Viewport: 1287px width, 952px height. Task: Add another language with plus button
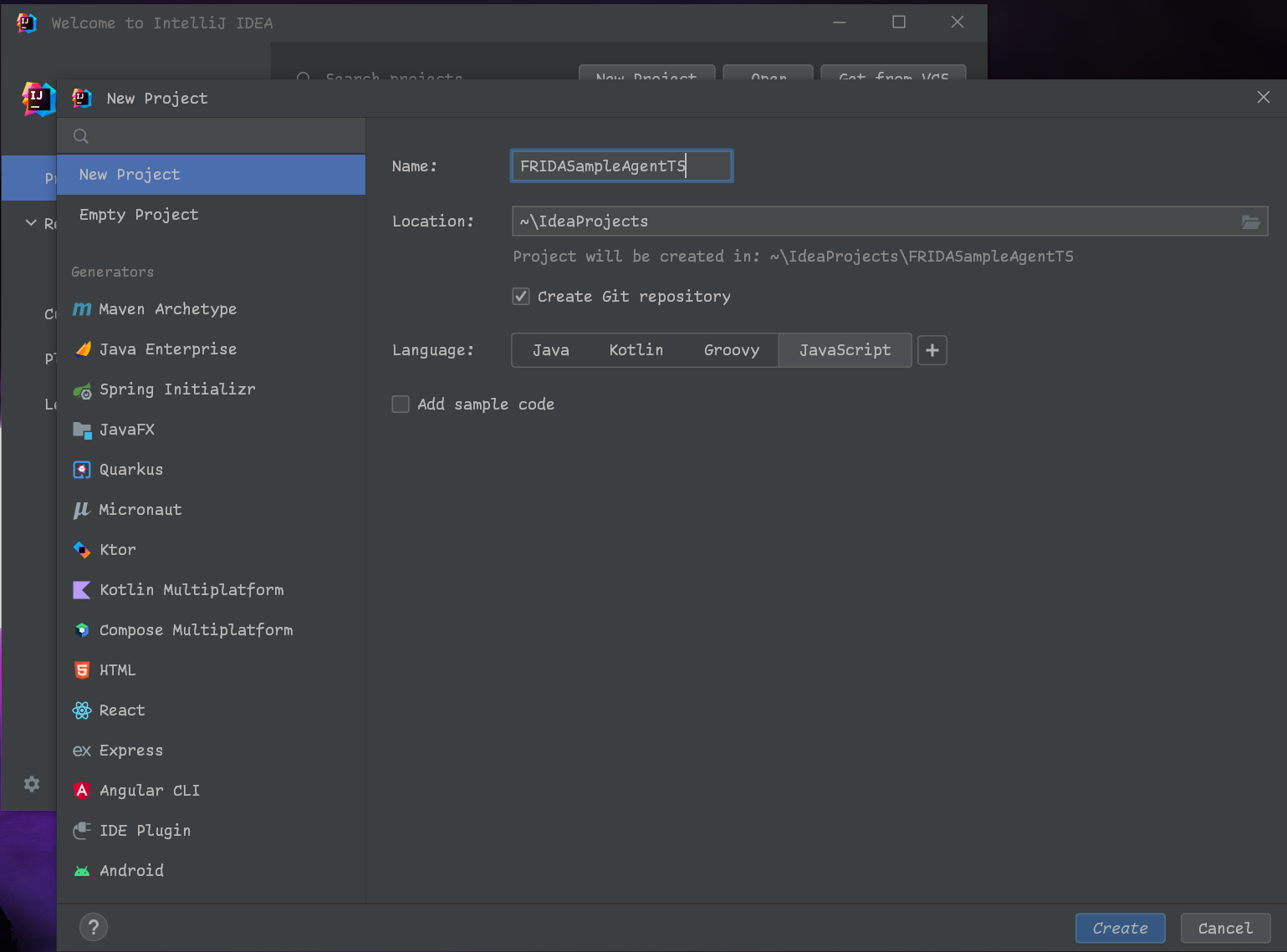pyautogui.click(x=932, y=350)
